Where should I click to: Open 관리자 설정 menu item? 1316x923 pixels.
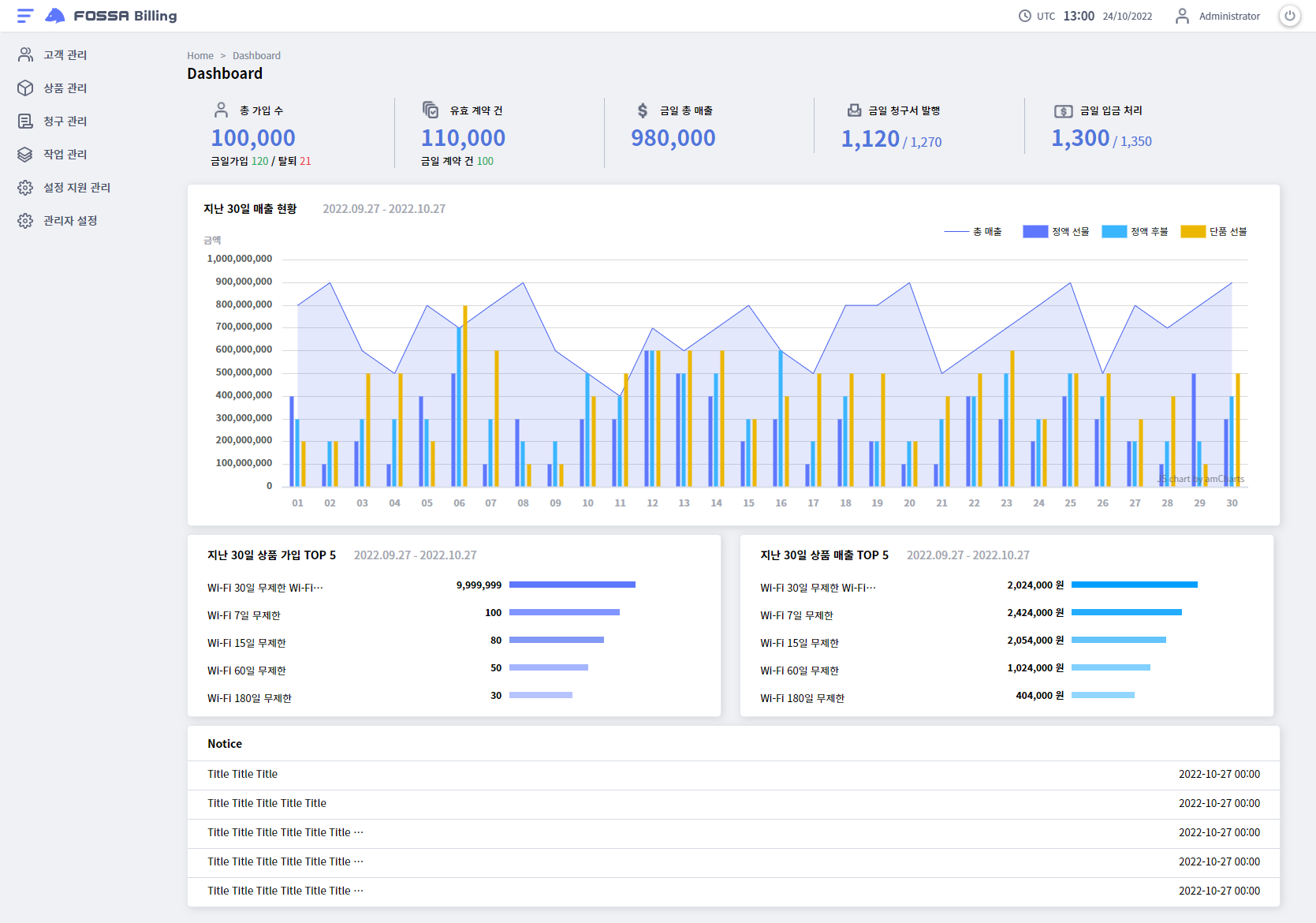(x=69, y=220)
